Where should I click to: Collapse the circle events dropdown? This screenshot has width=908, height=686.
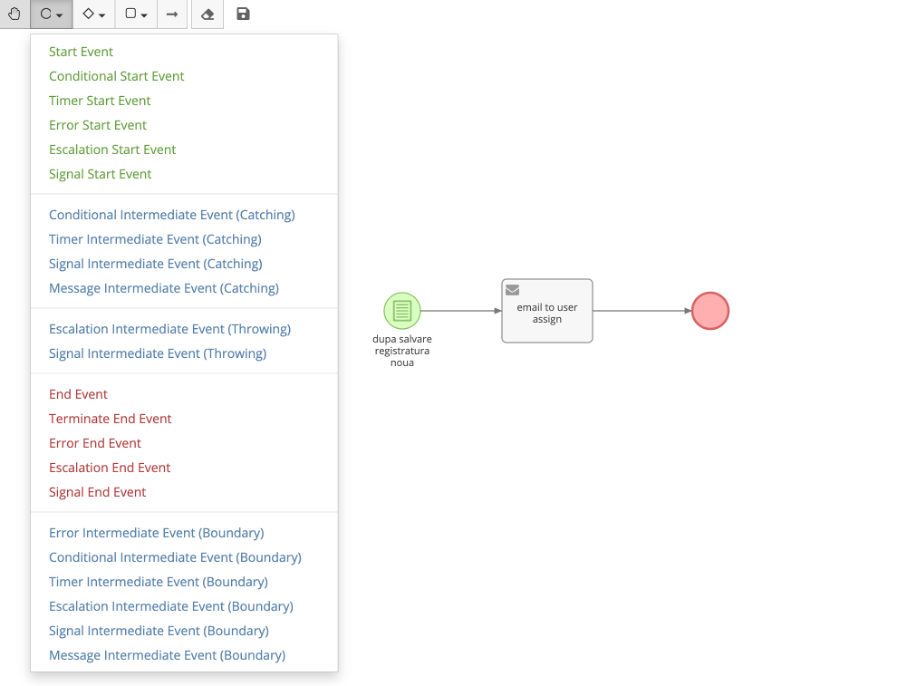51,14
